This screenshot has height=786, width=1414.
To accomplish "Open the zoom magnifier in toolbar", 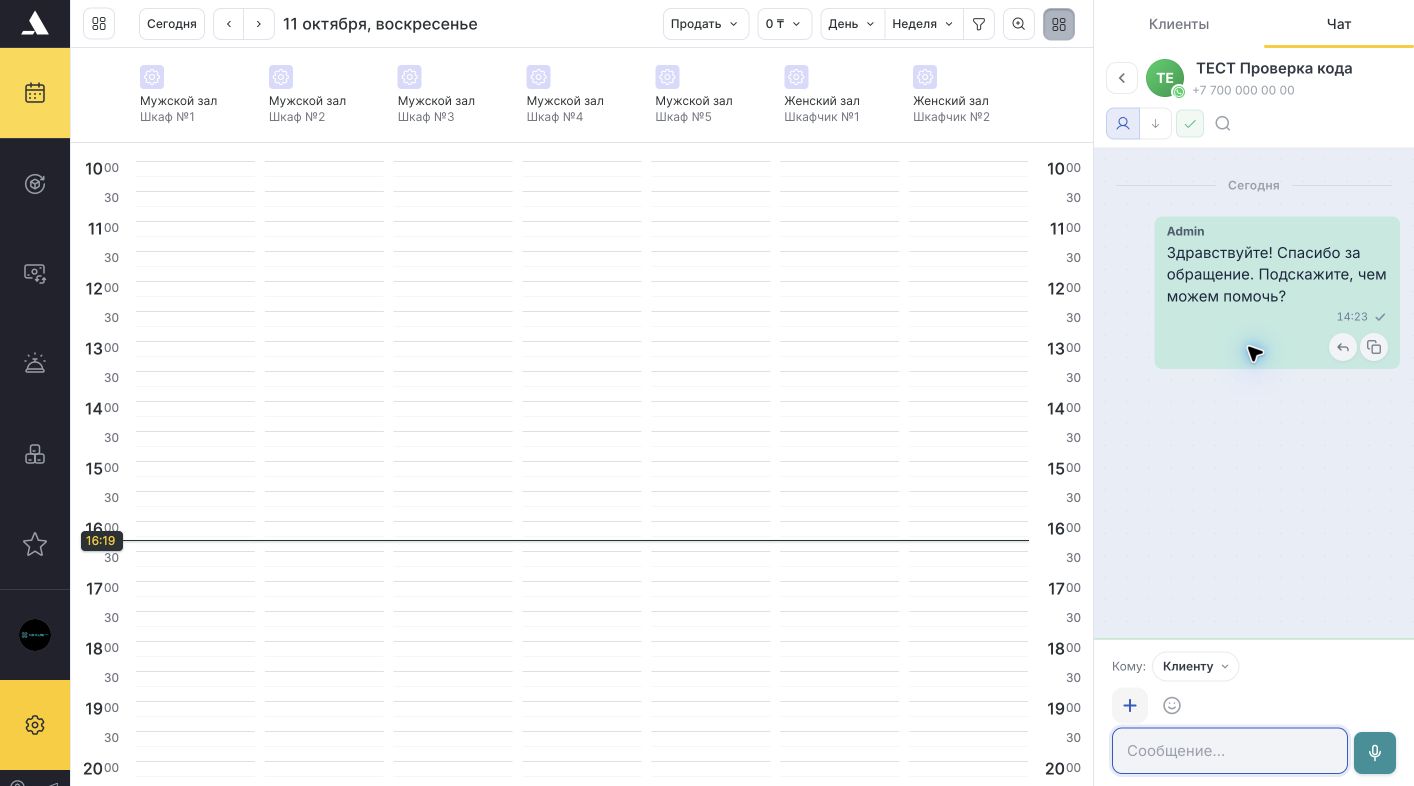I will tap(1019, 24).
